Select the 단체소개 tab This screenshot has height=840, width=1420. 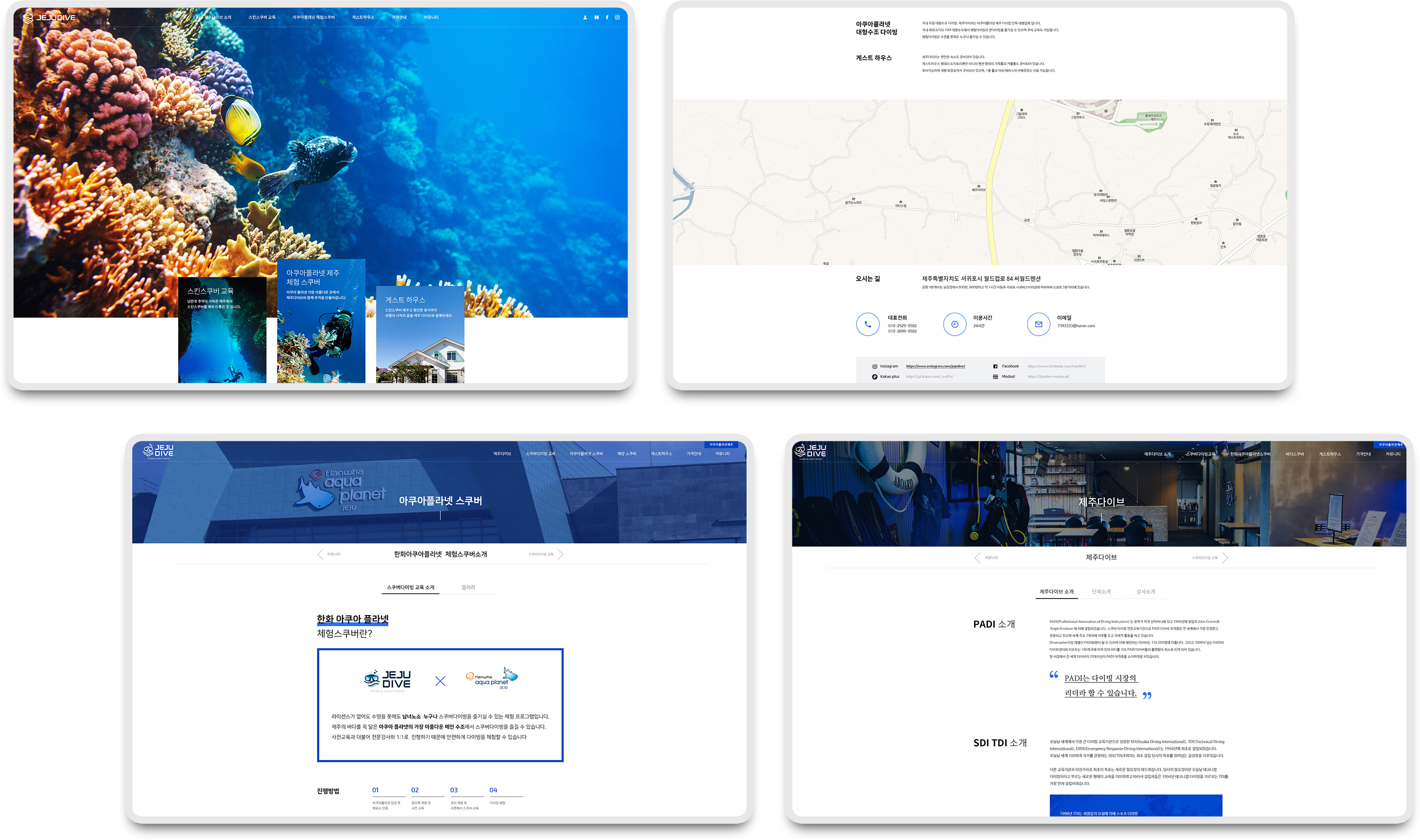point(1101,592)
